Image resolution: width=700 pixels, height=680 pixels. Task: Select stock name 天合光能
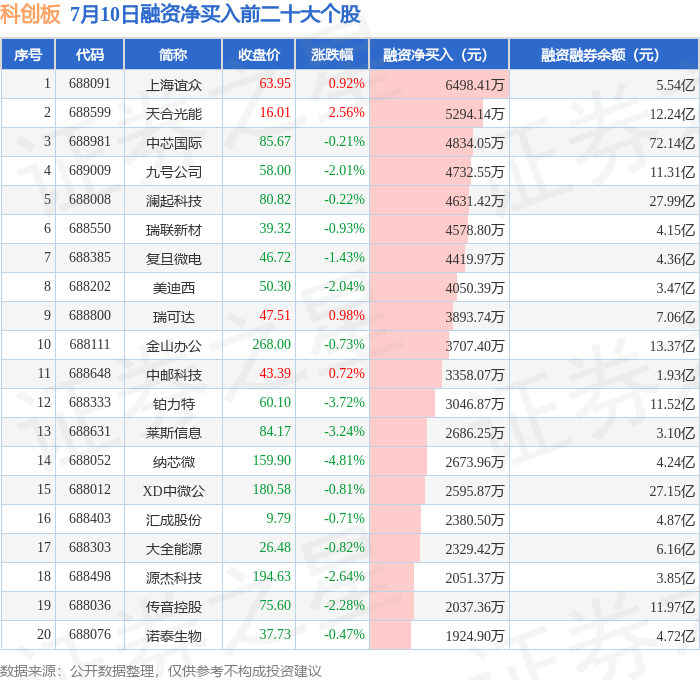(174, 113)
